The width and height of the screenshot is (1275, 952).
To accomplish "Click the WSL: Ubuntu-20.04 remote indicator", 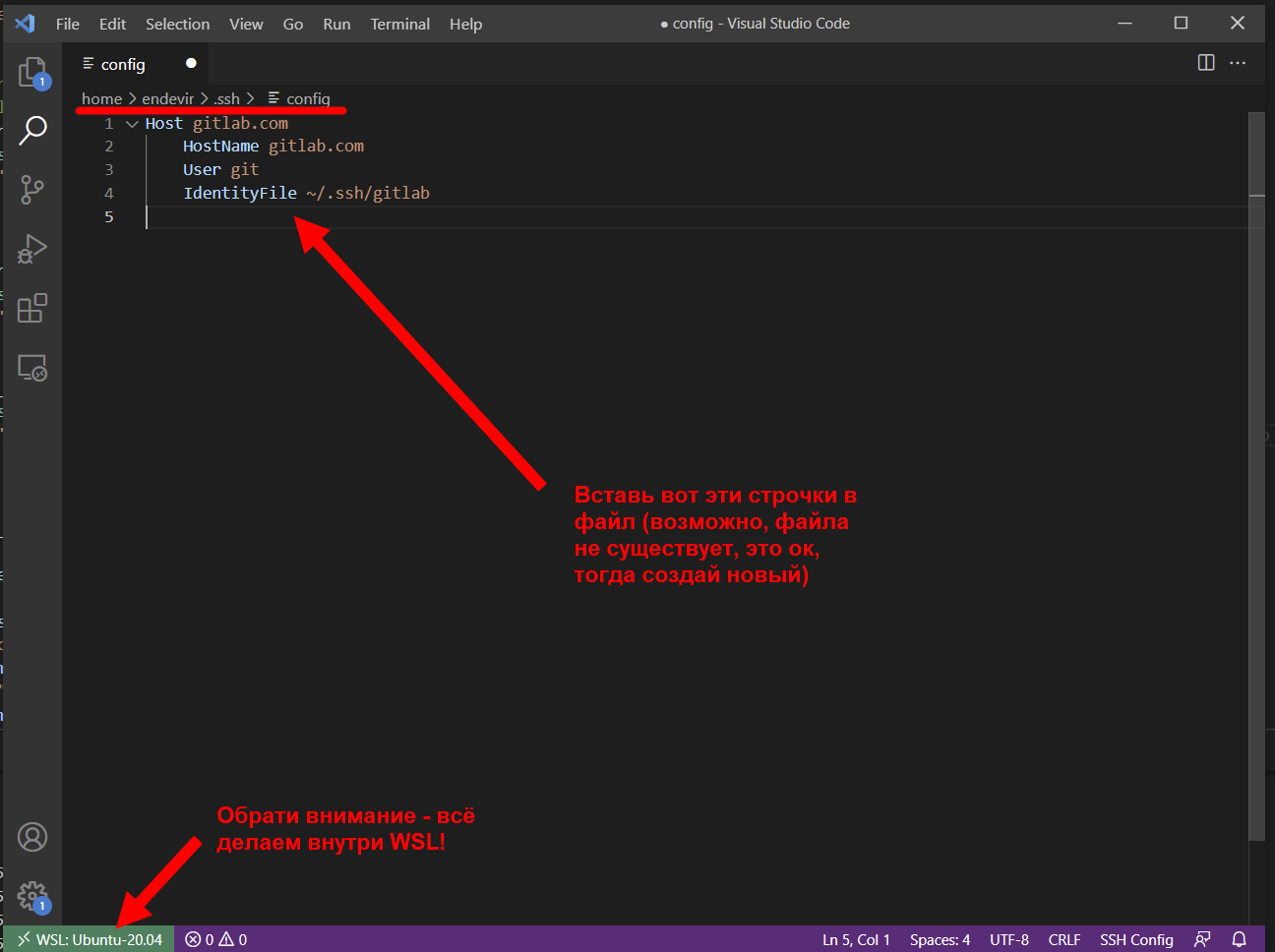I will (x=90, y=939).
